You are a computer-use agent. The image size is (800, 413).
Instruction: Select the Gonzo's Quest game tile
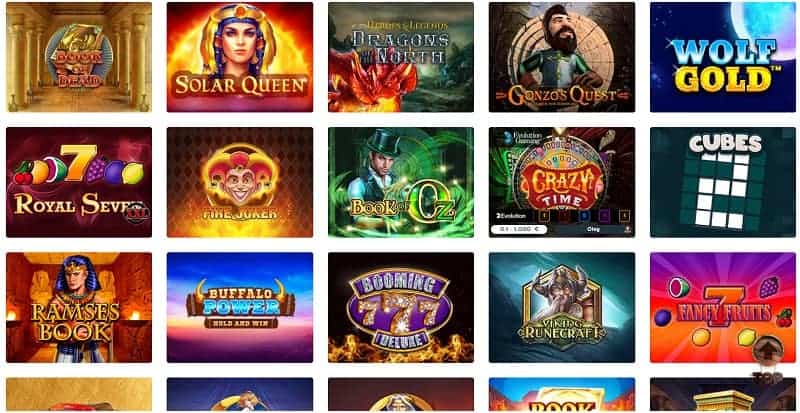pos(562,57)
